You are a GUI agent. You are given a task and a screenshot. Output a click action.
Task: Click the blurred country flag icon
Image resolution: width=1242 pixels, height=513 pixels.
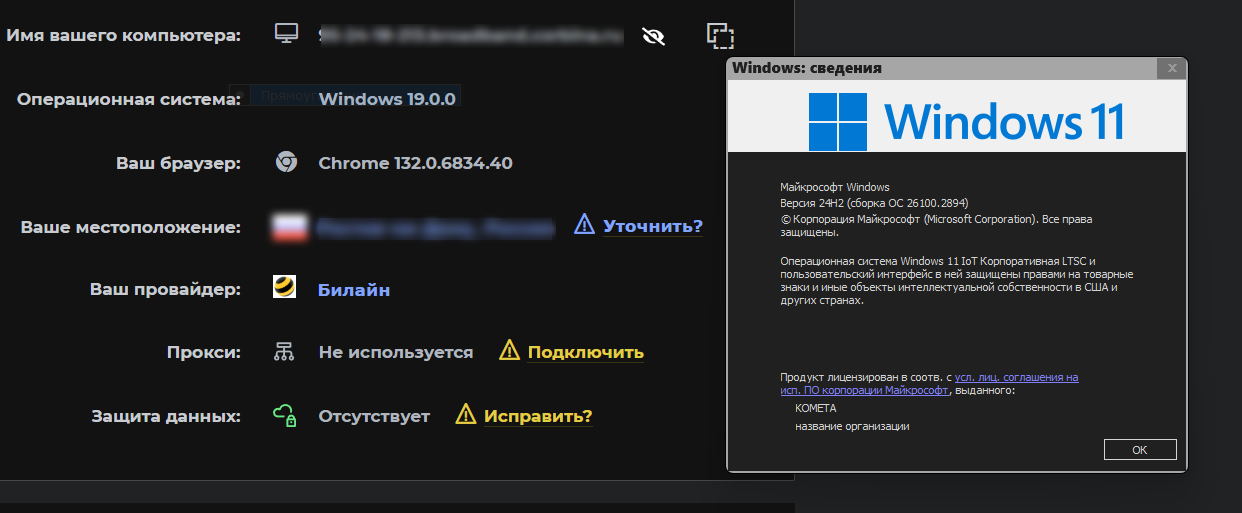point(288,227)
